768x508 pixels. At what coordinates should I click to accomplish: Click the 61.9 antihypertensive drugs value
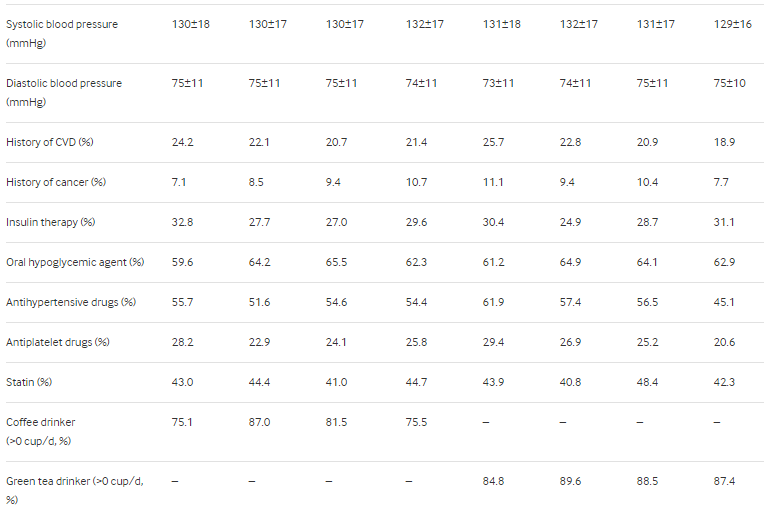[493, 302]
